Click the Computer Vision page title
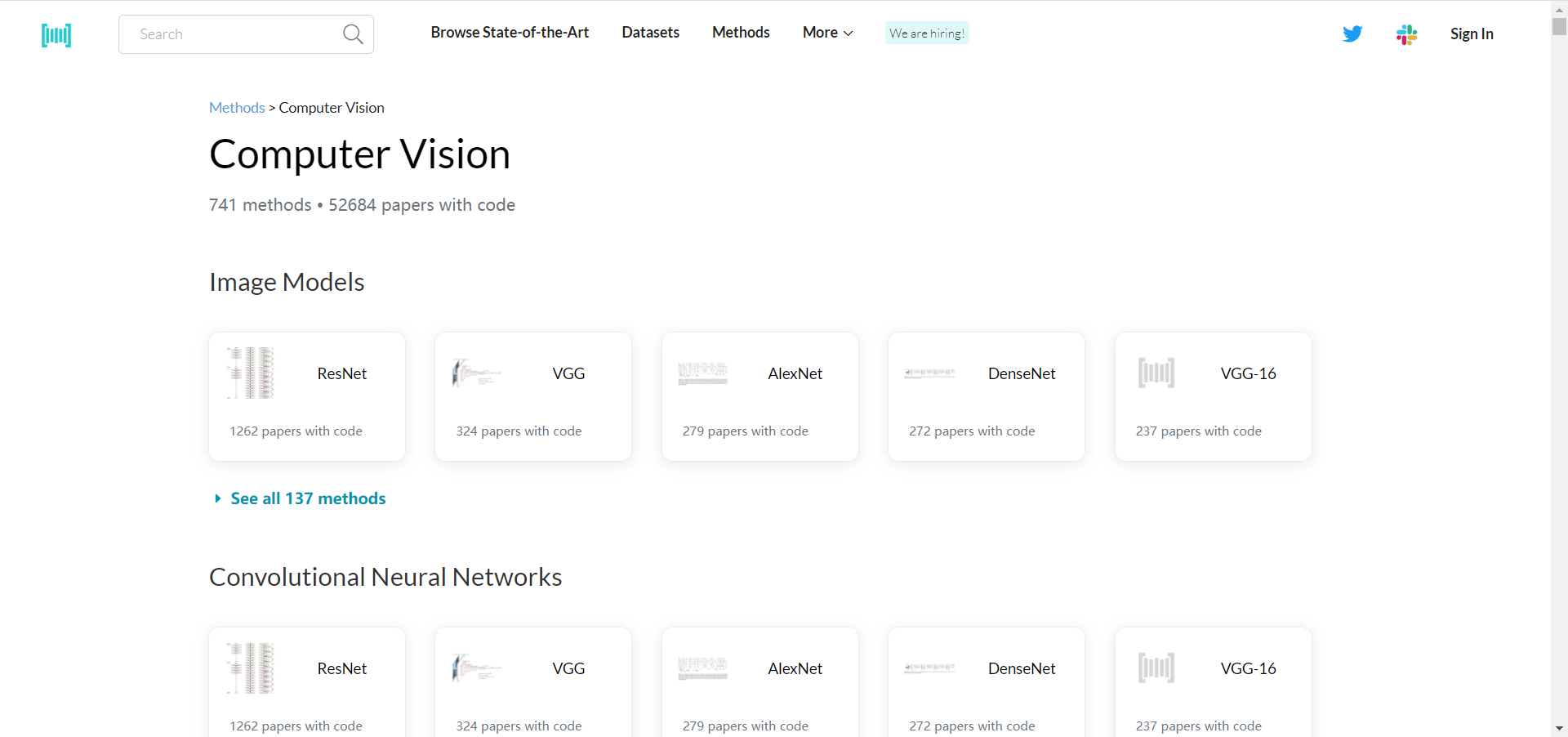The image size is (1568, 737). (x=359, y=154)
